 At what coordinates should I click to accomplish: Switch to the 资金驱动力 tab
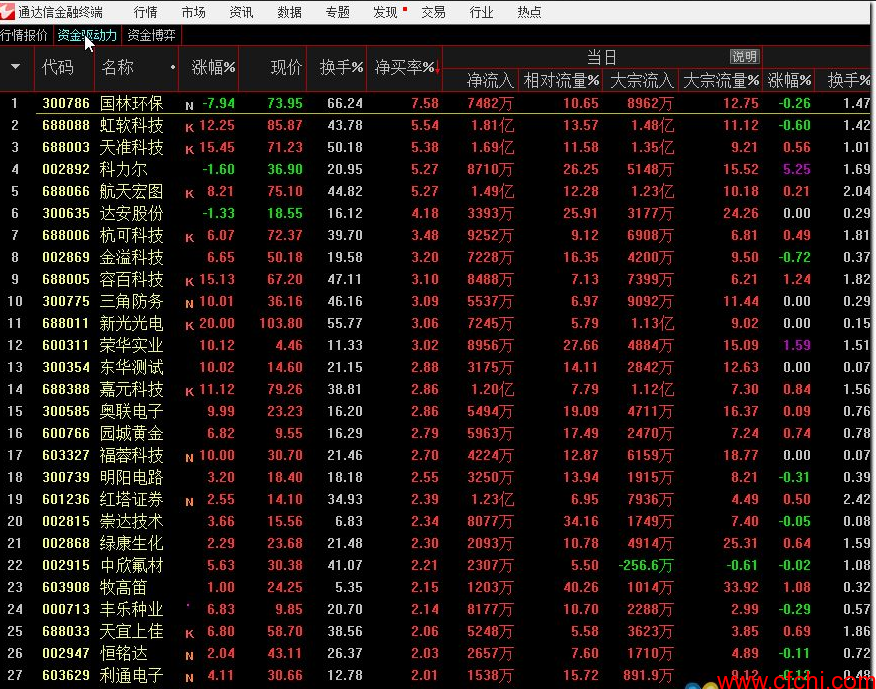[87, 35]
